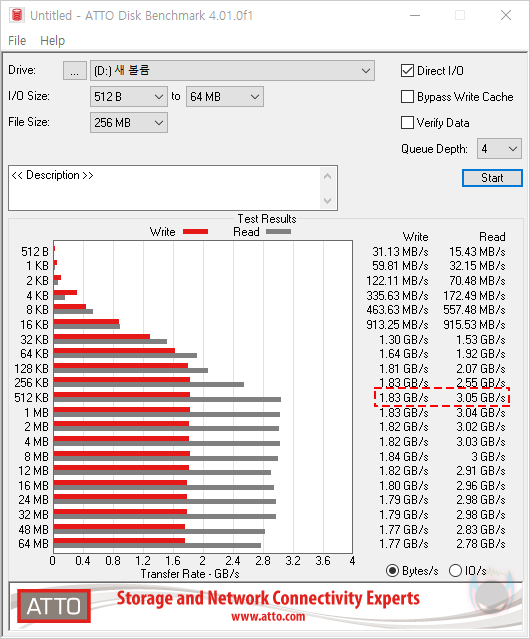Uncheck the Direct I/O checkbox
530x639 pixels.
[x=407, y=71]
